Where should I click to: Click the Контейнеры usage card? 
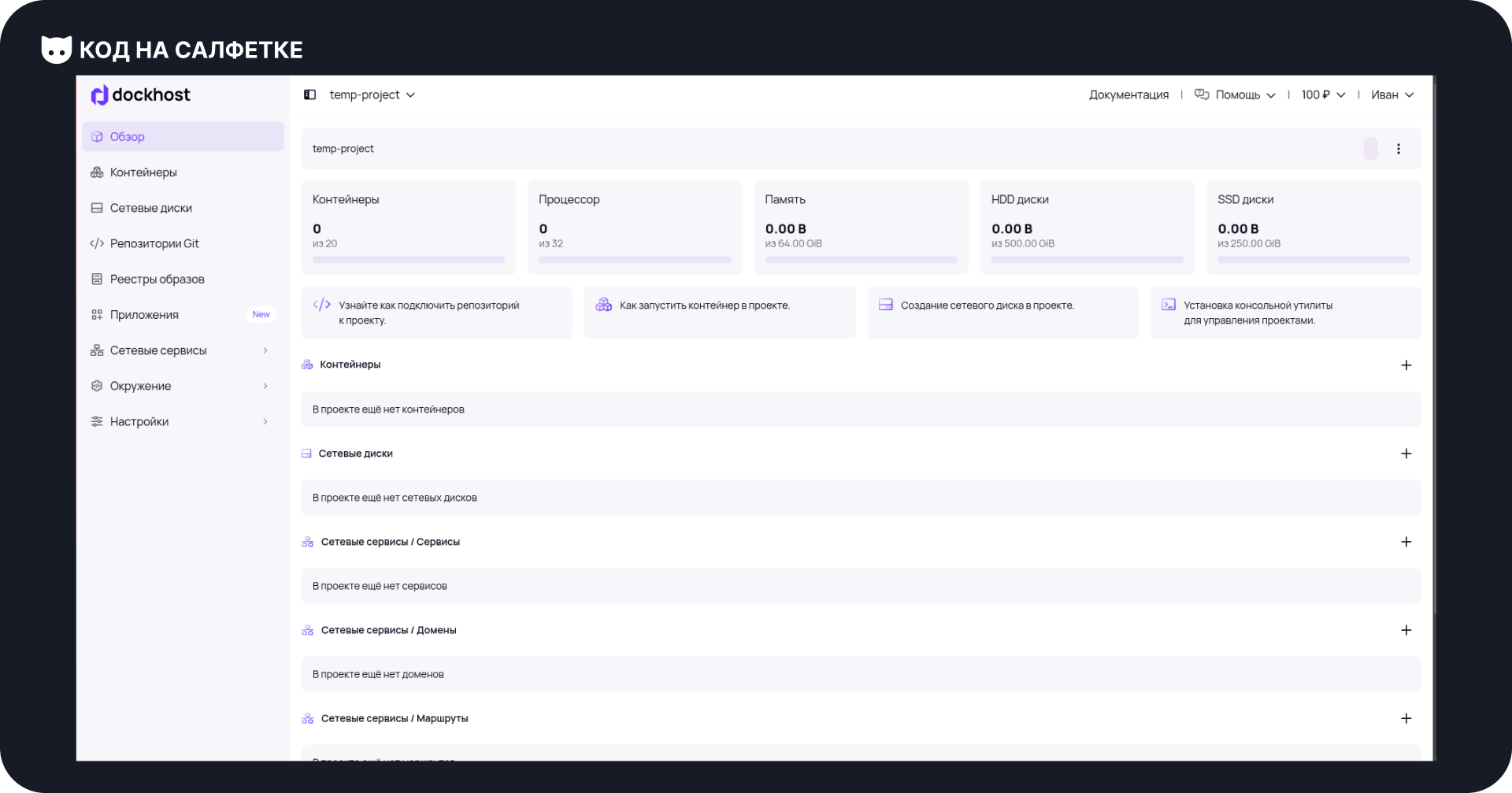(409, 228)
